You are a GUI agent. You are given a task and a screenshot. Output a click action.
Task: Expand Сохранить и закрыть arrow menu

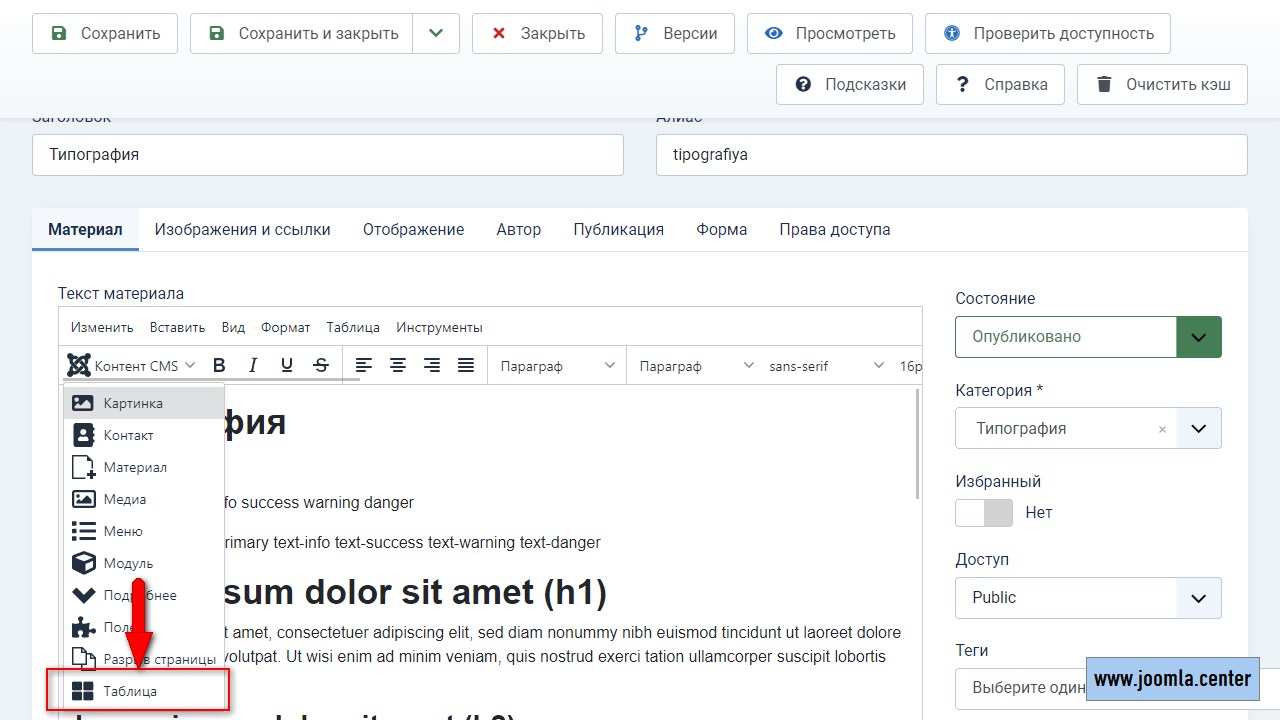click(x=435, y=34)
